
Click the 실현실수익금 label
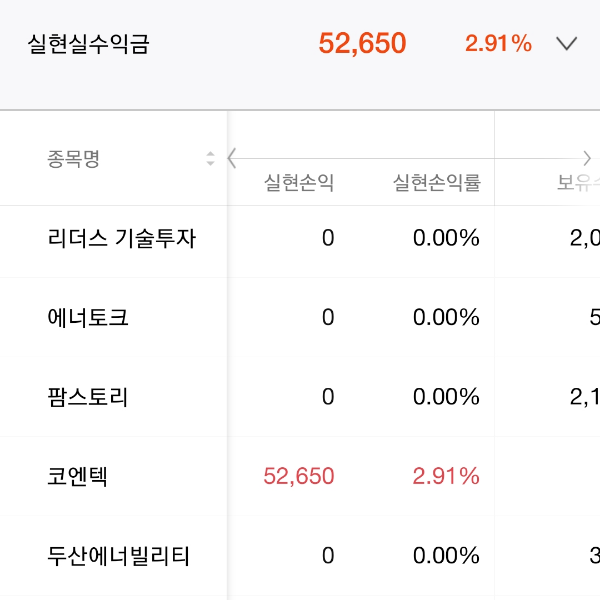click(88, 44)
